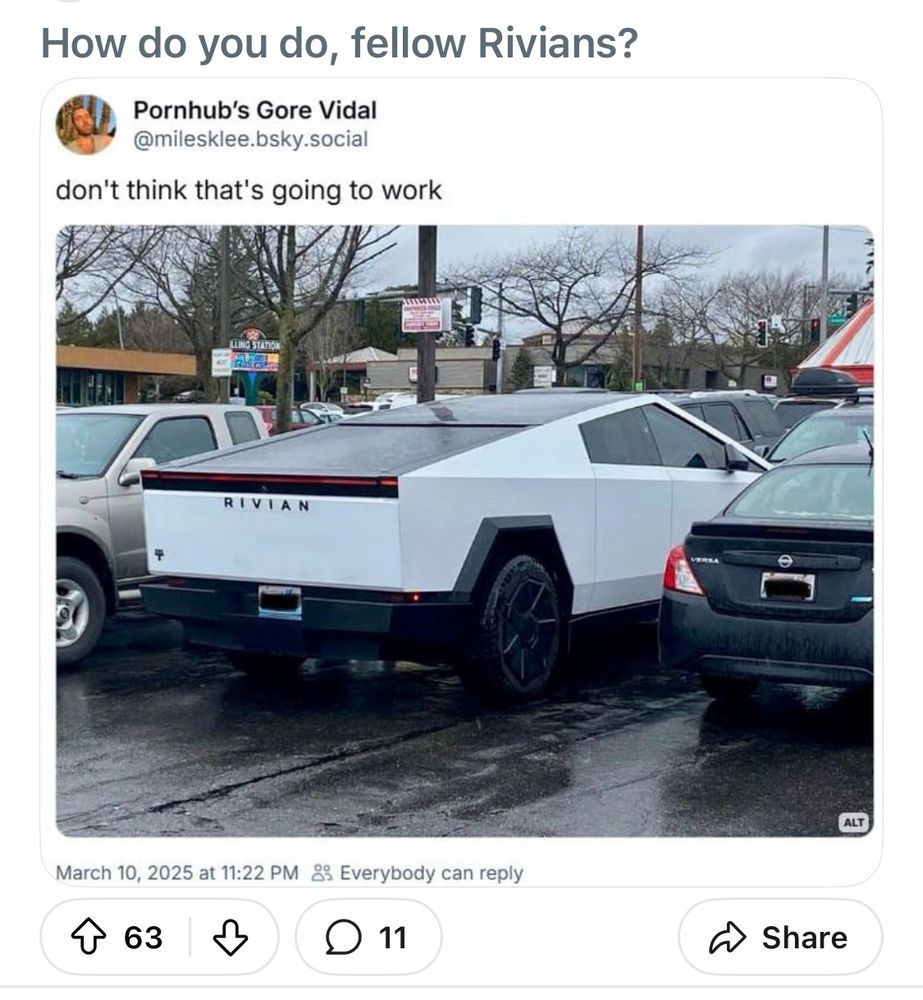Select the Share label text
Screen dimensions: 923x1000
pos(804,938)
